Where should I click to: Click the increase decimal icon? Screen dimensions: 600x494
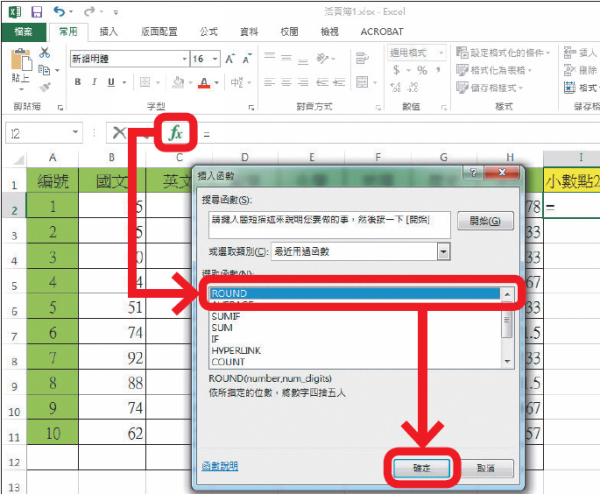(395, 87)
